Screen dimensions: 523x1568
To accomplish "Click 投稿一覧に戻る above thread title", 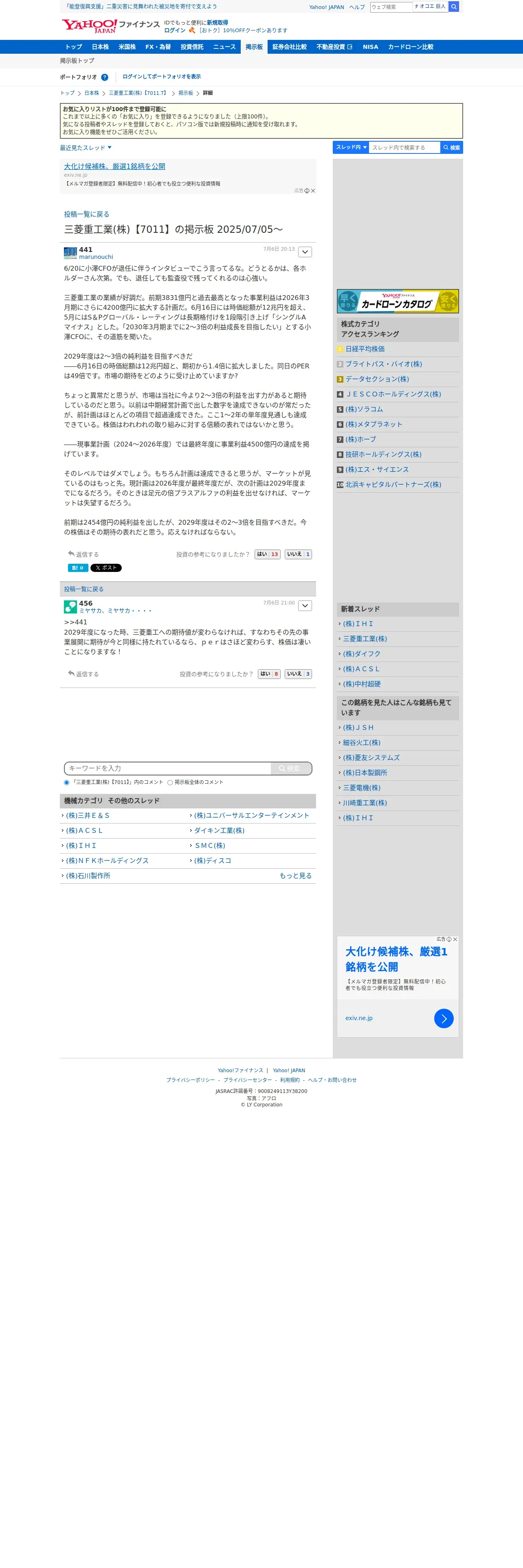I will coord(86,214).
